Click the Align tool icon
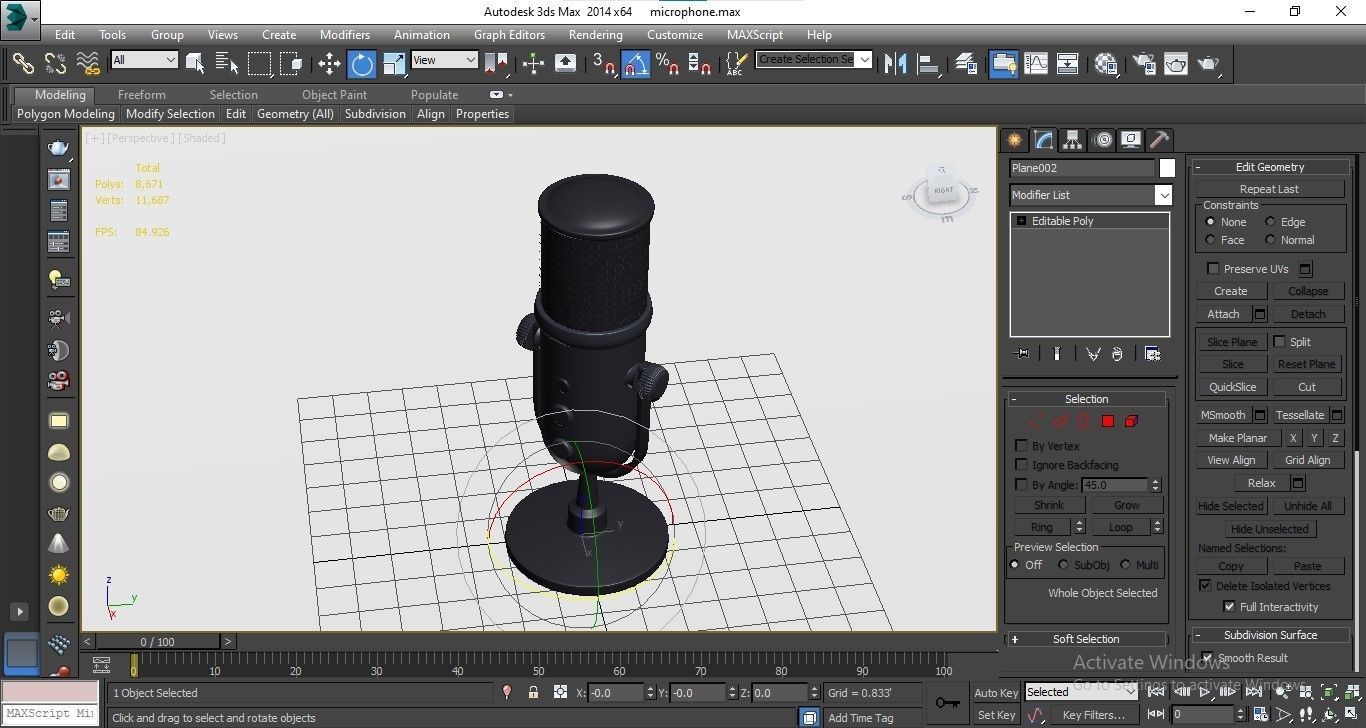Screen dimensions: 1366x728 929,63
